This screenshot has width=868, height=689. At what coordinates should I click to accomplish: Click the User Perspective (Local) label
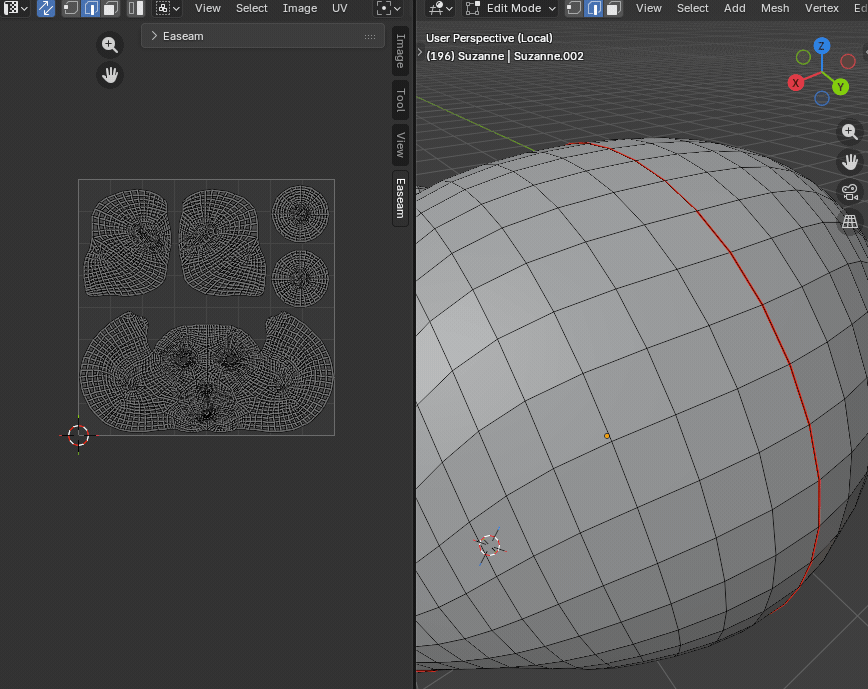click(489, 38)
